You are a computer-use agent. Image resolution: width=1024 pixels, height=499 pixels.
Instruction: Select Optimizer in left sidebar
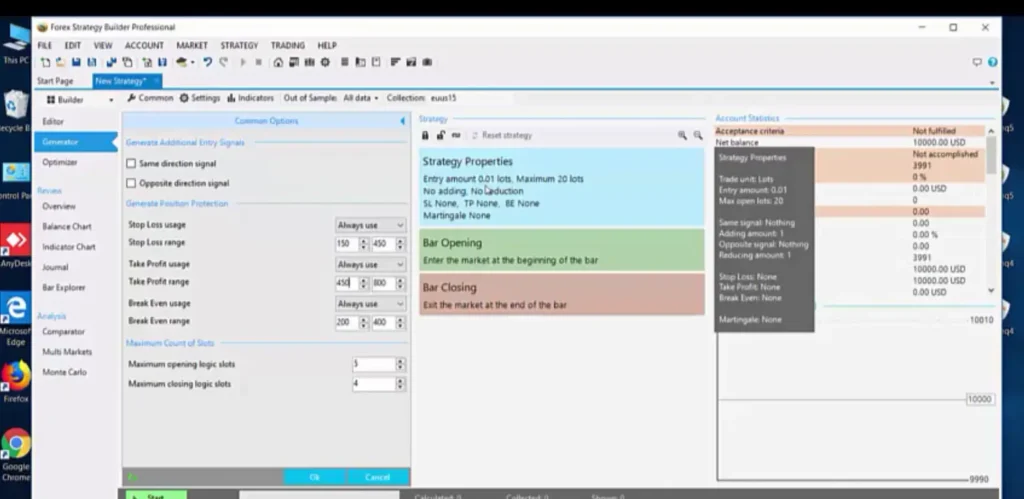click(x=60, y=162)
